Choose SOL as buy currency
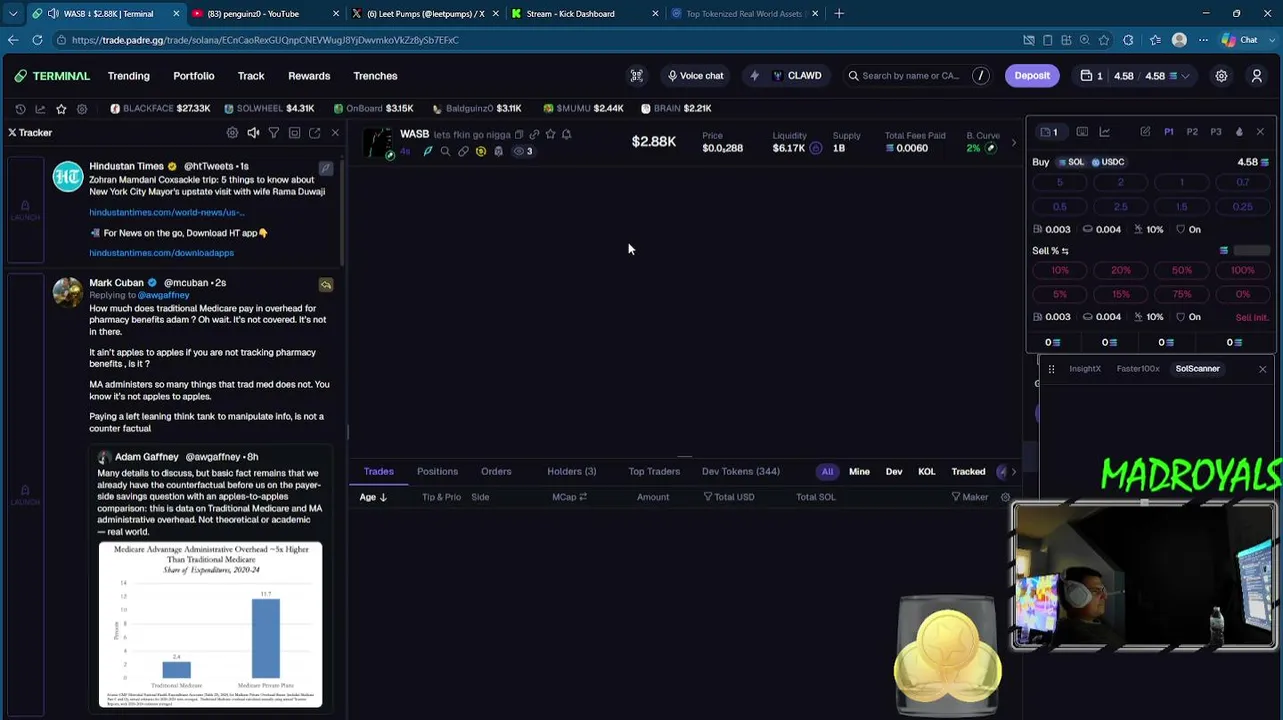Viewport: 1283px width, 720px height. [x=1070, y=162]
